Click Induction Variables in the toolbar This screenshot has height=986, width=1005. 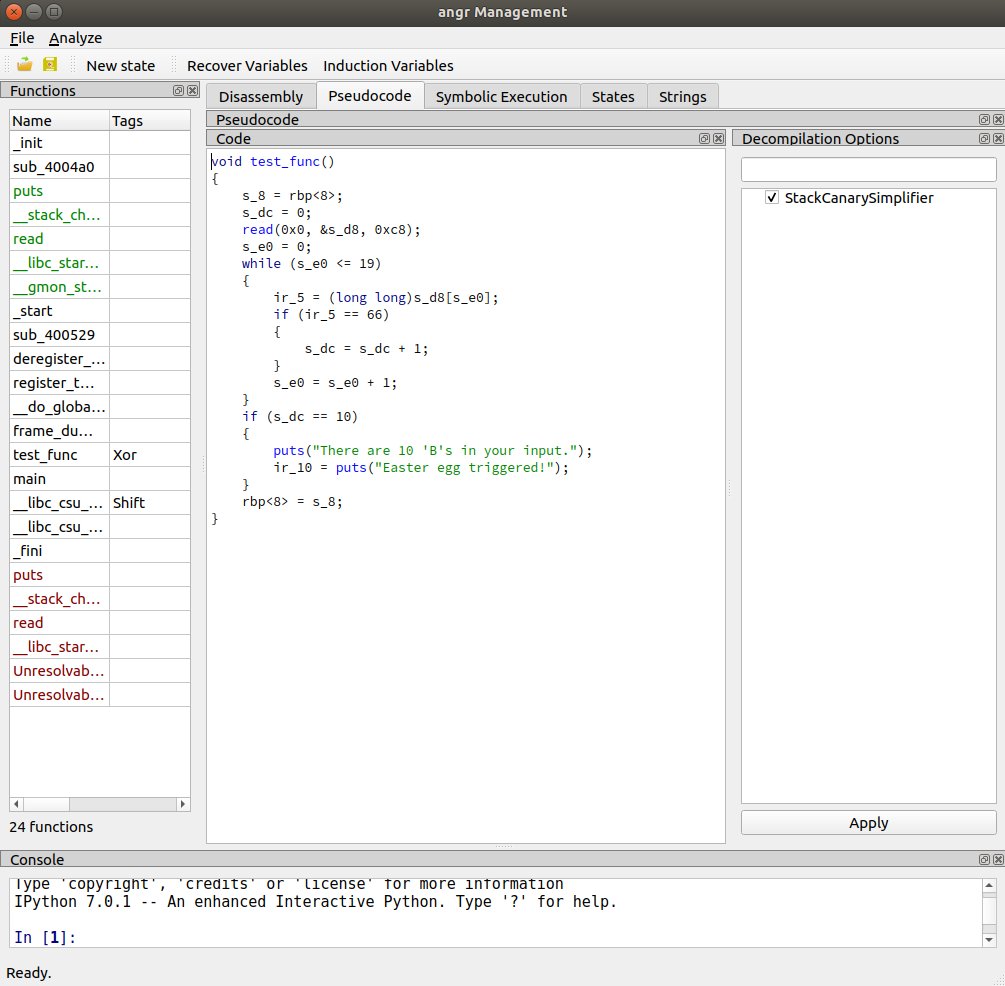click(x=388, y=65)
